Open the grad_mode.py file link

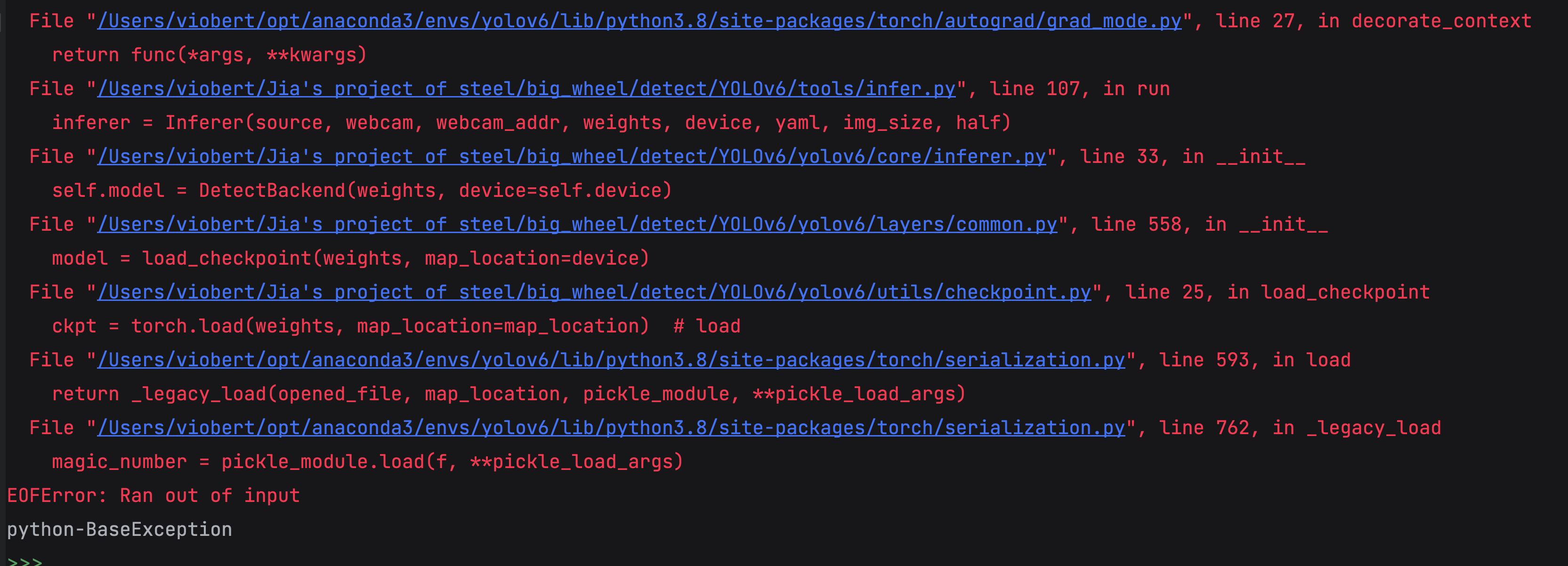pyautogui.click(x=639, y=21)
